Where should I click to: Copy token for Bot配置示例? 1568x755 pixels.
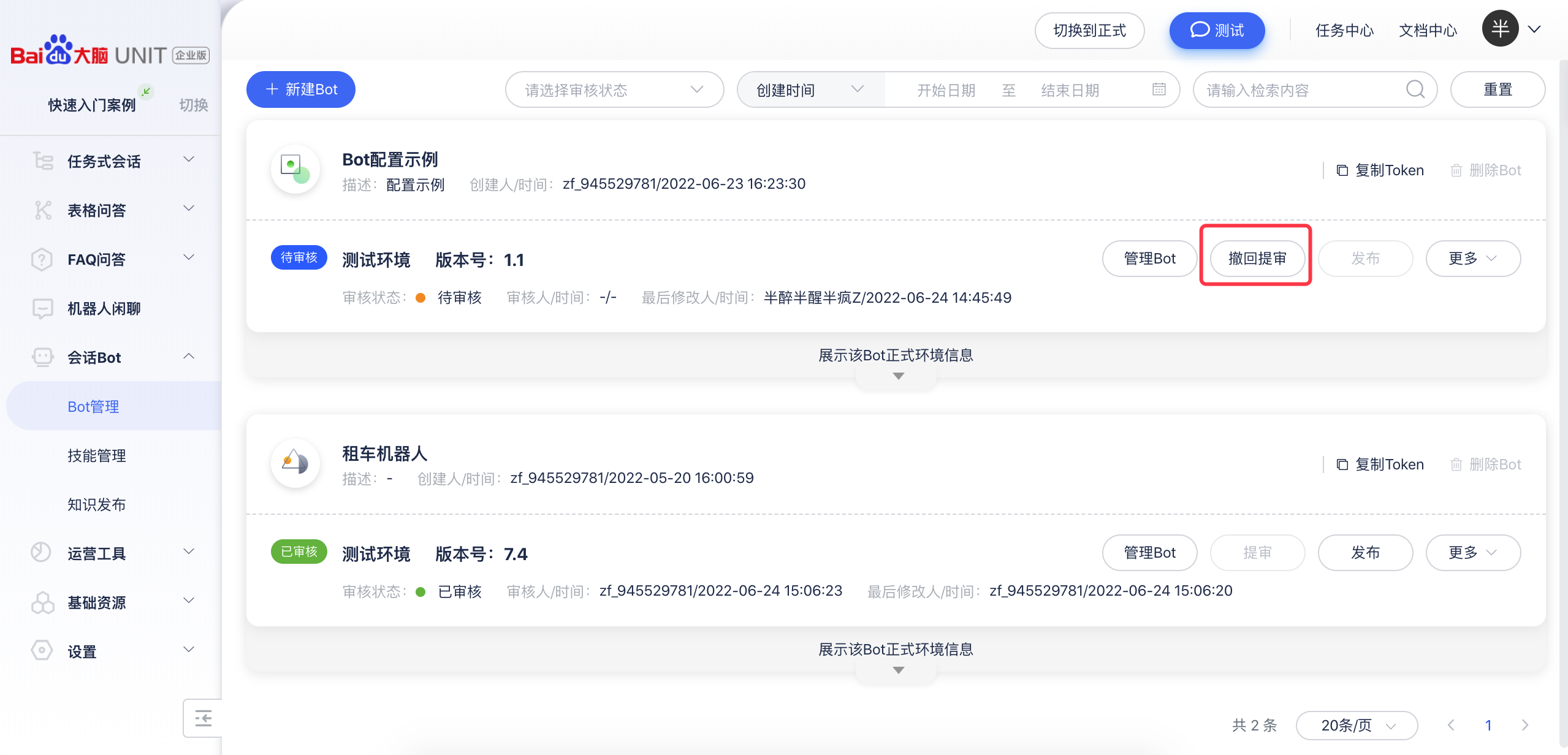[1380, 170]
